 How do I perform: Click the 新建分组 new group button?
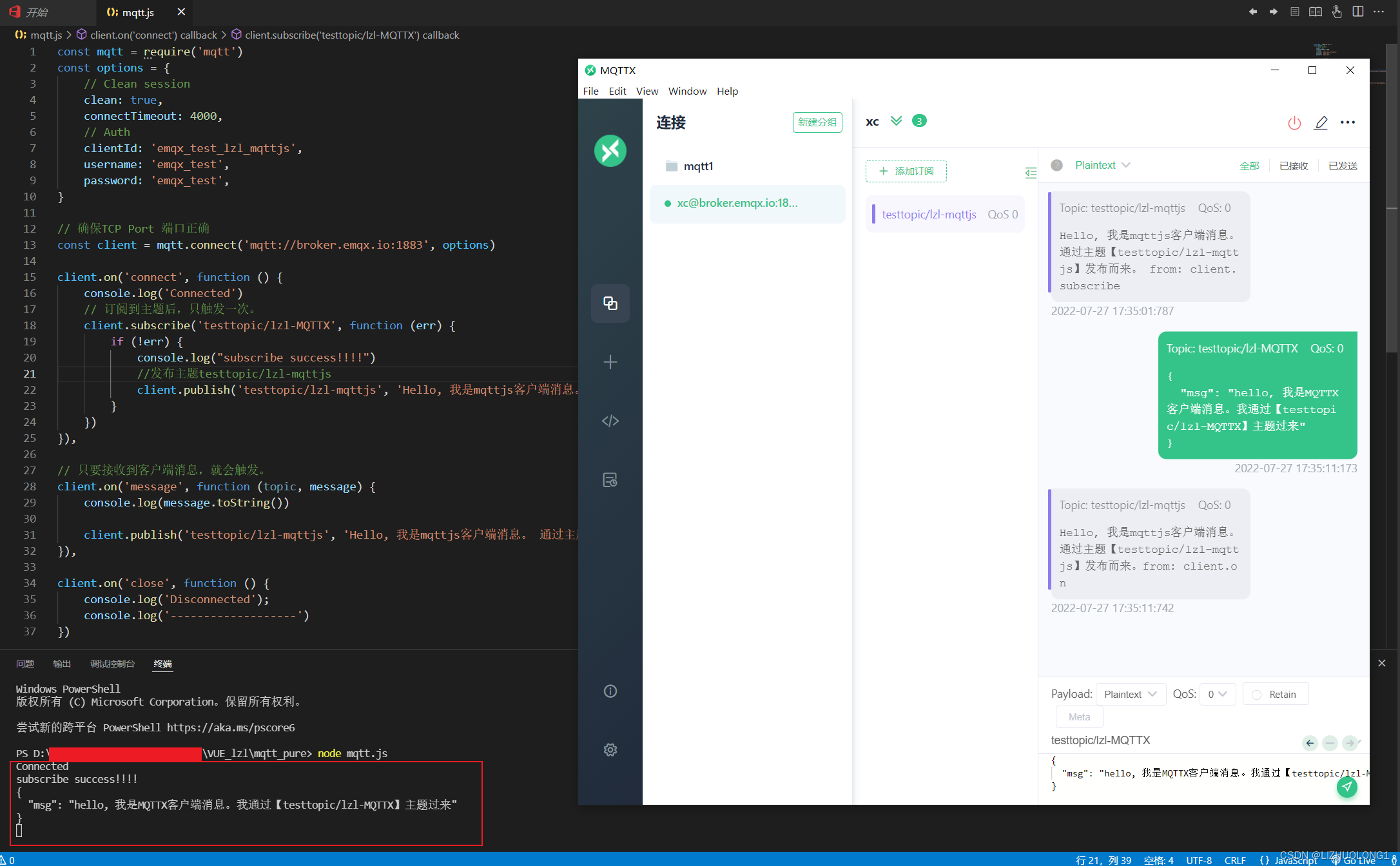pos(817,122)
